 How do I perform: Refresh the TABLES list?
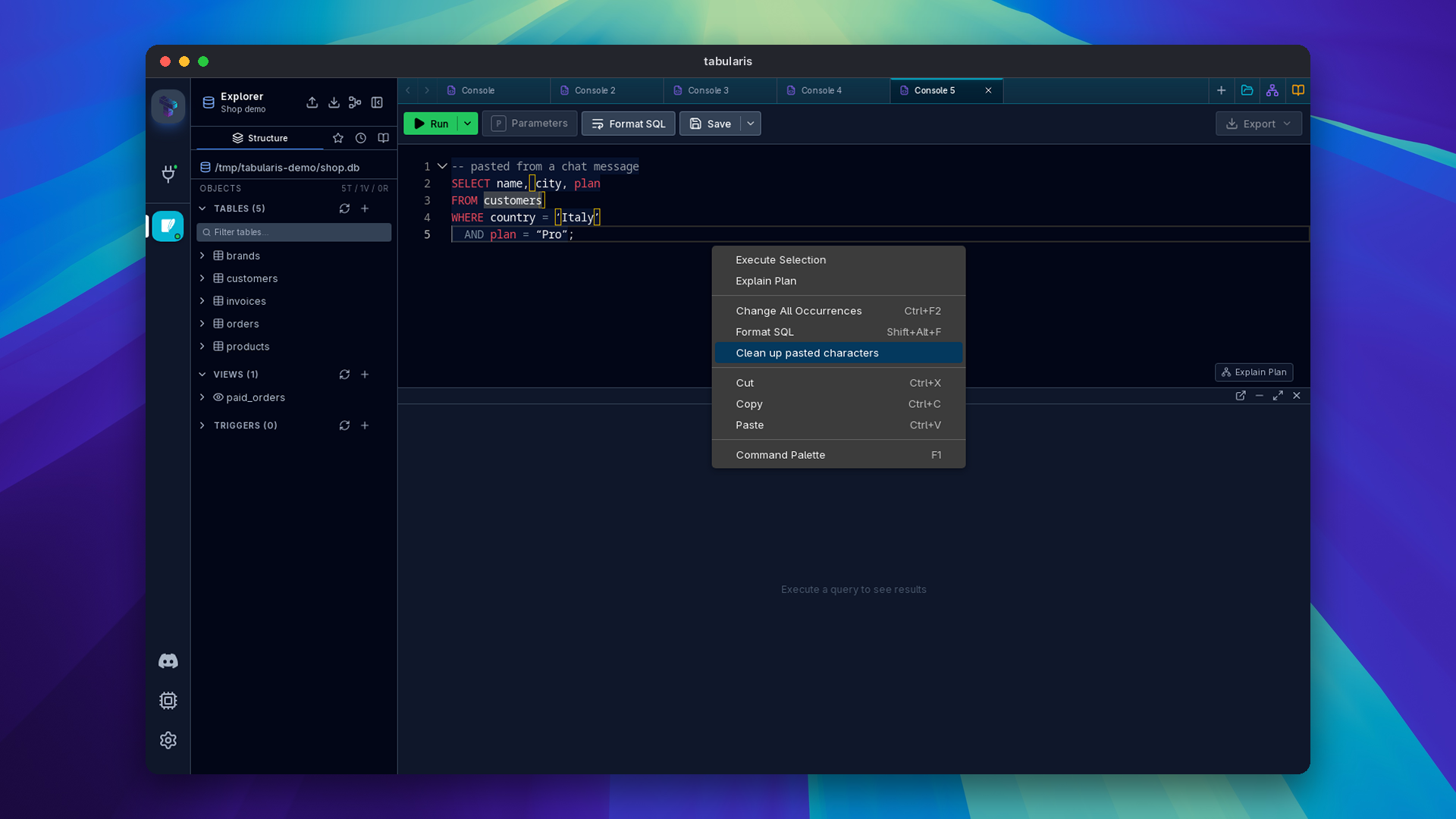pyautogui.click(x=344, y=209)
